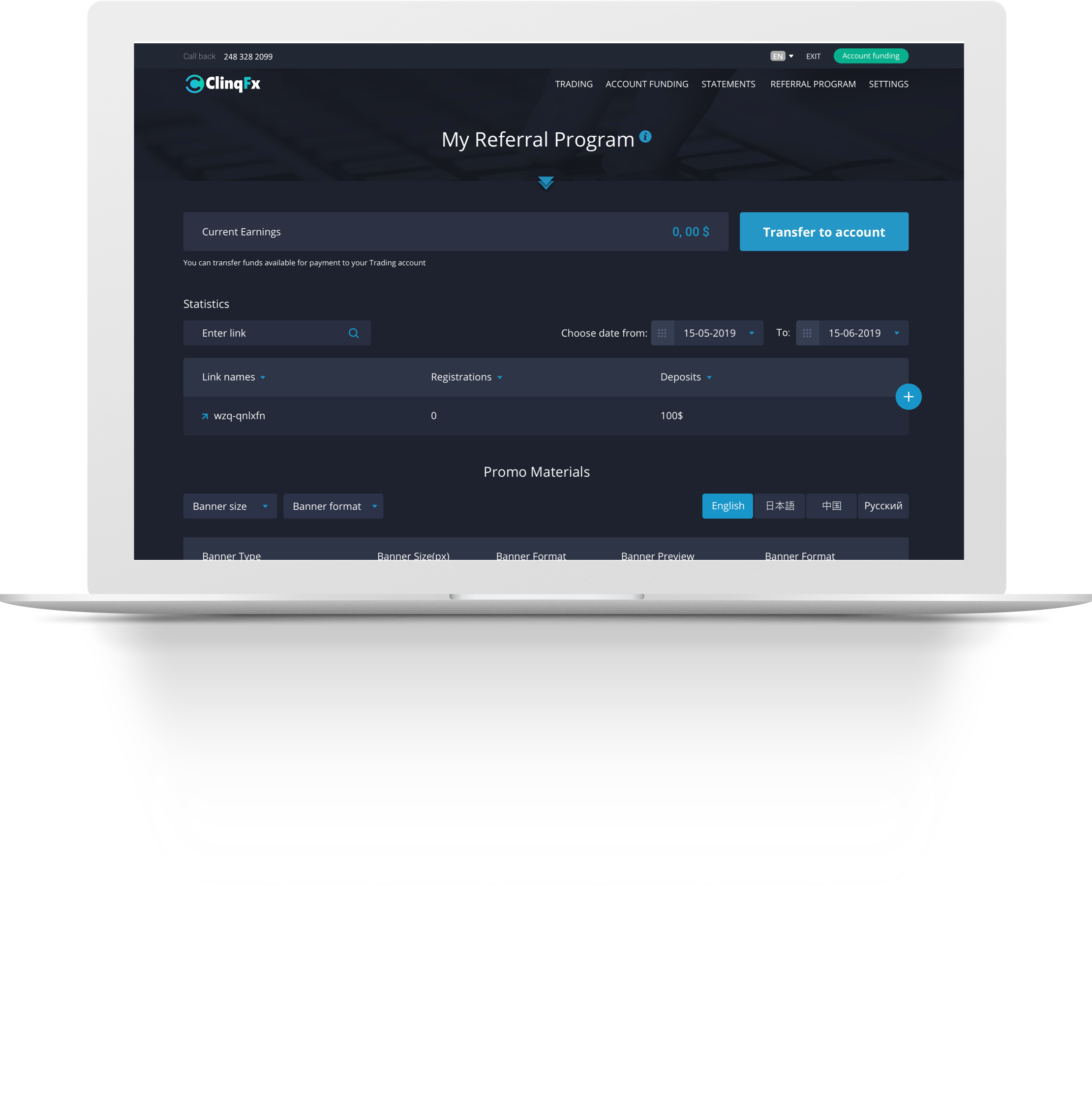Click the calendar icon for end date
The width and height of the screenshot is (1092, 1112).
pyautogui.click(x=809, y=333)
